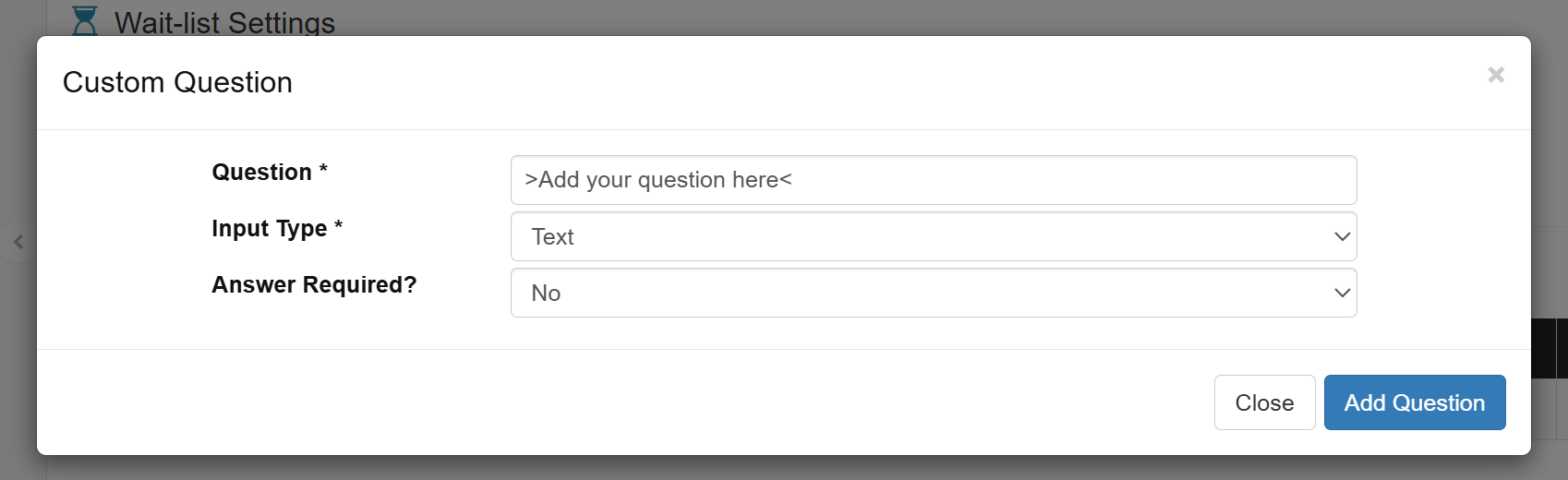
Task: Dismiss the dialog with the X icon
Action: click(x=1496, y=75)
